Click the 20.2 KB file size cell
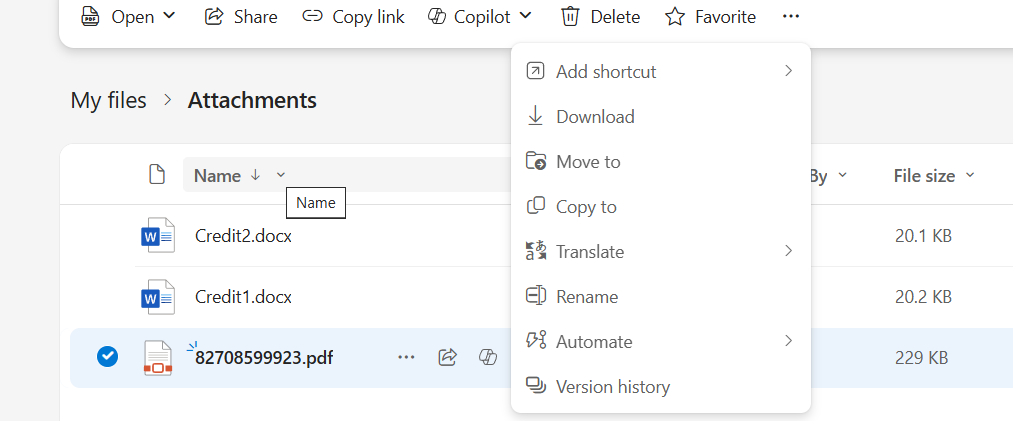Screen dimensions: 1013x421 click(x=923, y=297)
